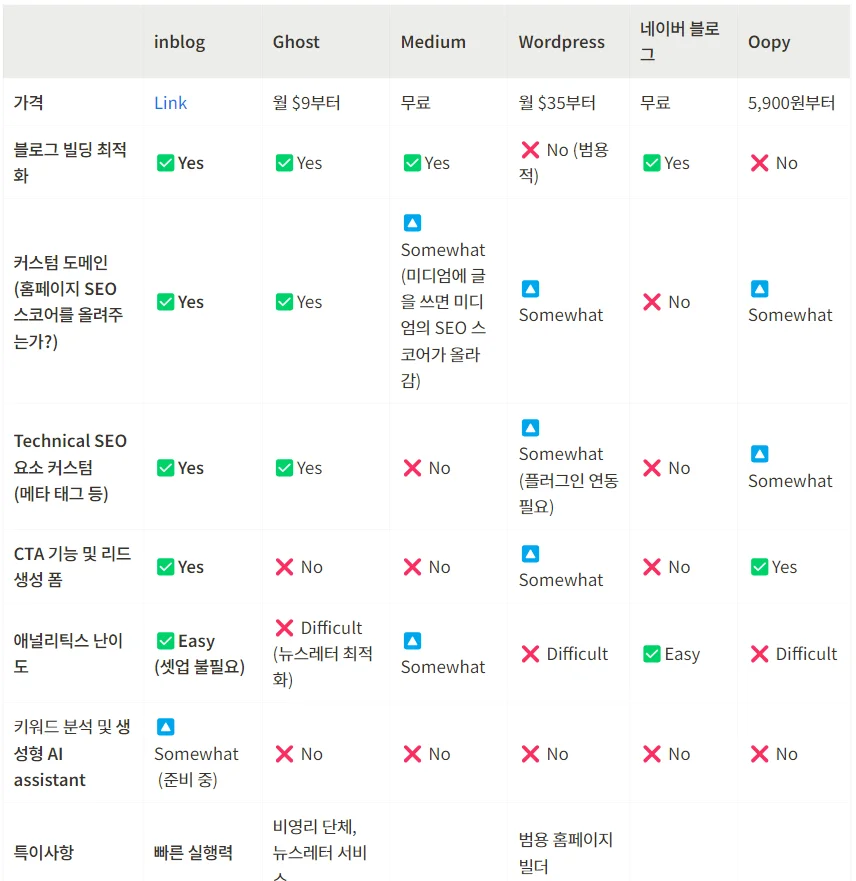Screen dimensions: 856x881
Task: Click the green check icon beside 네이버 블로그 Easy analytics
Action: tap(652, 654)
